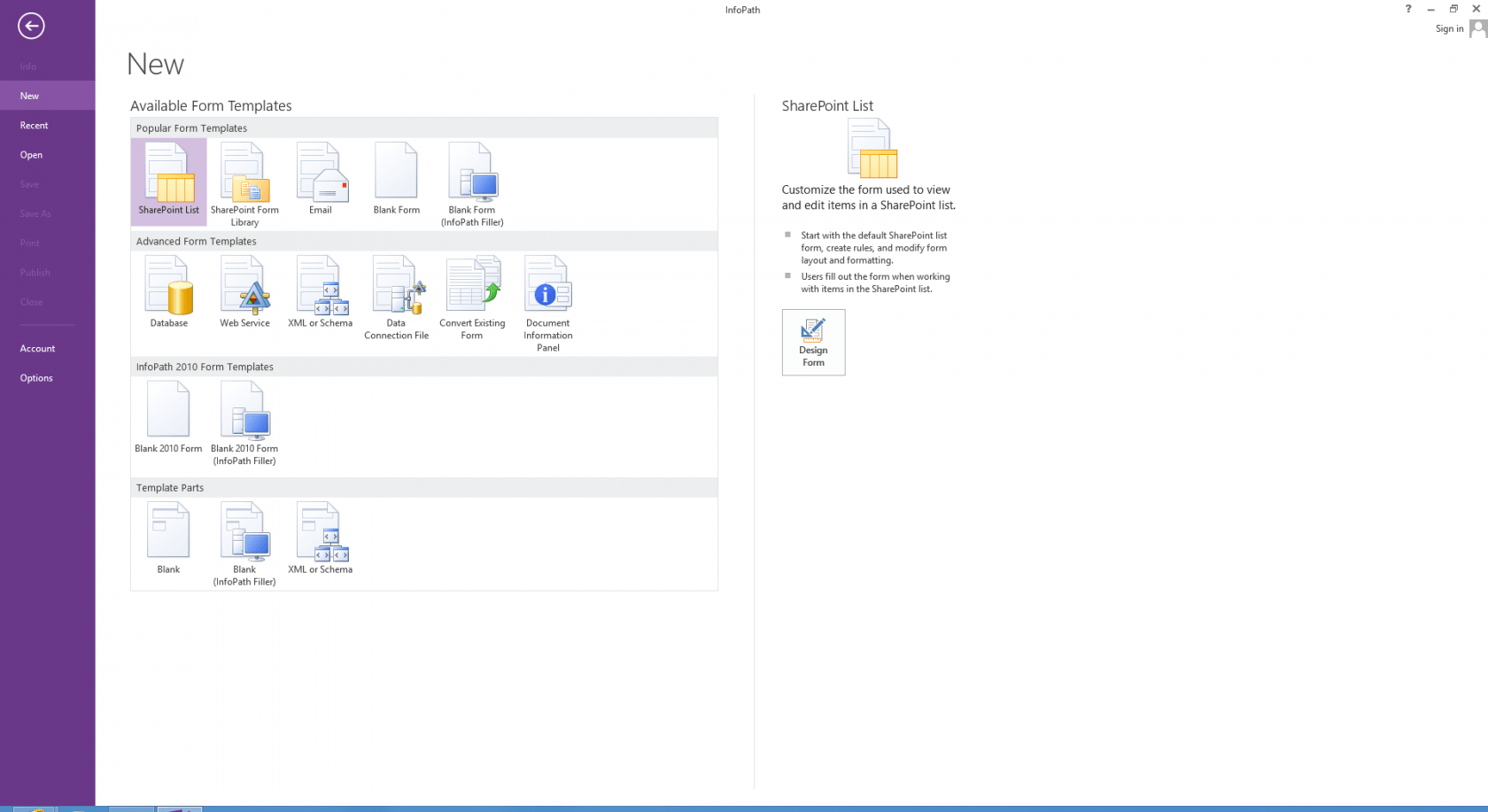Open the Help question mark button
1488x812 pixels.
pyautogui.click(x=1408, y=9)
